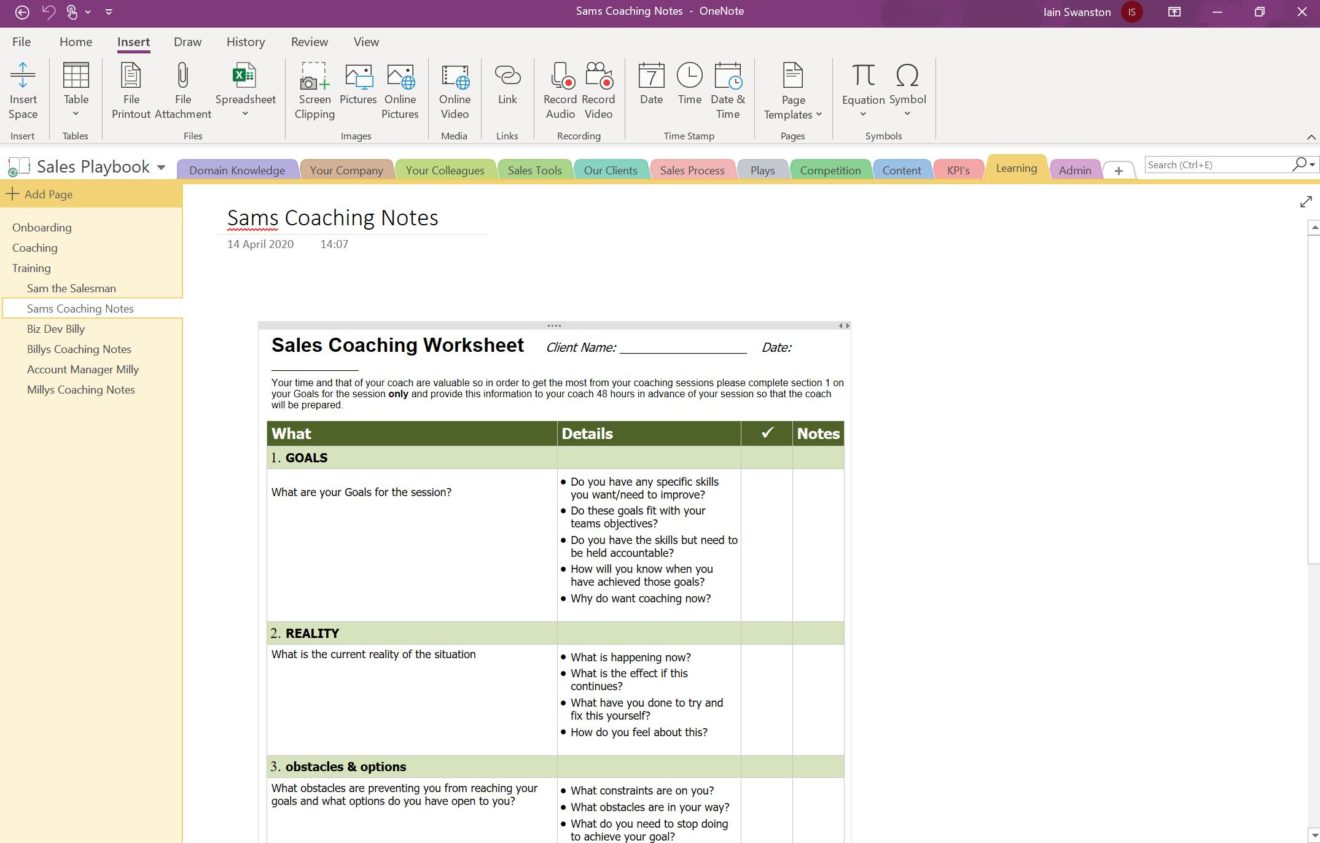Open the Our Clients section tab
Viewport: 1320px width, 843px height.
[x=610, y=170]
